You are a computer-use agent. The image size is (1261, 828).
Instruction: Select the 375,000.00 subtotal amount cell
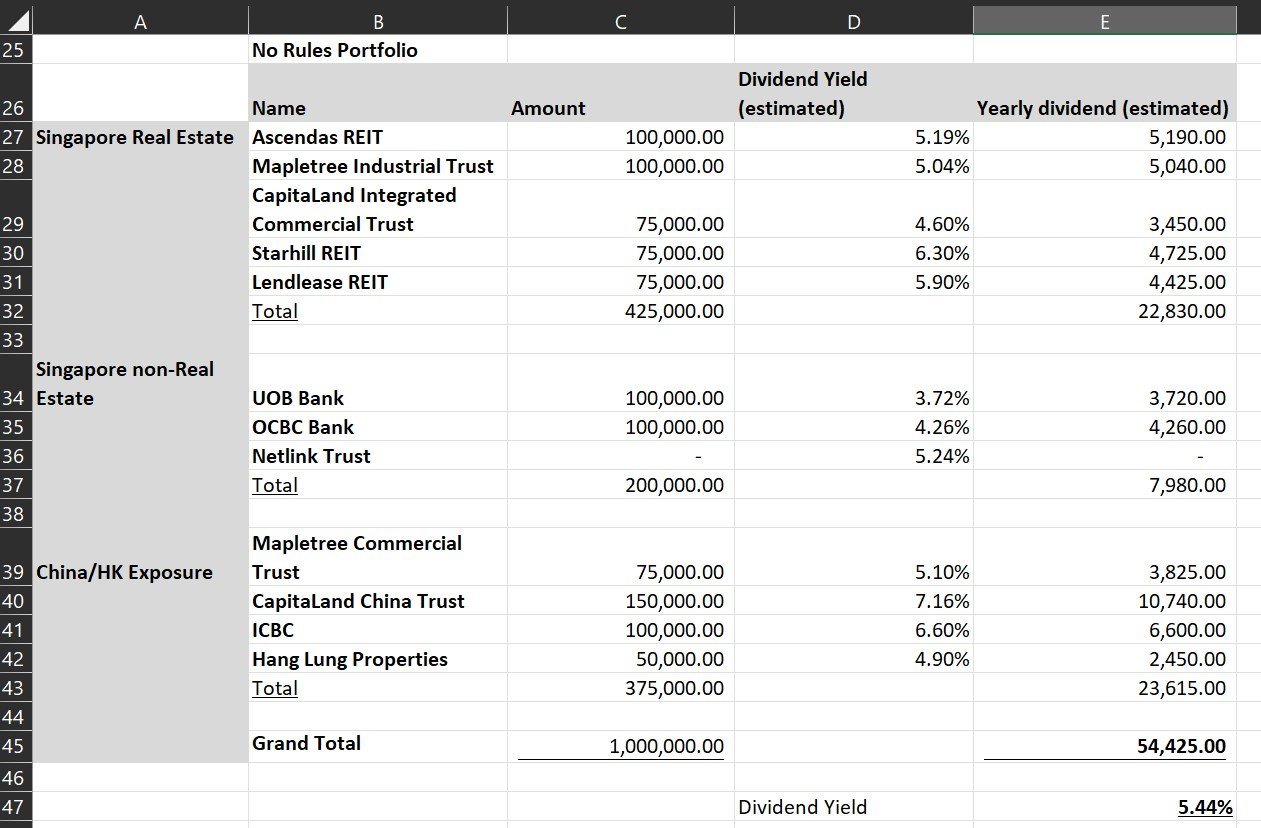[x=621, y=689]
